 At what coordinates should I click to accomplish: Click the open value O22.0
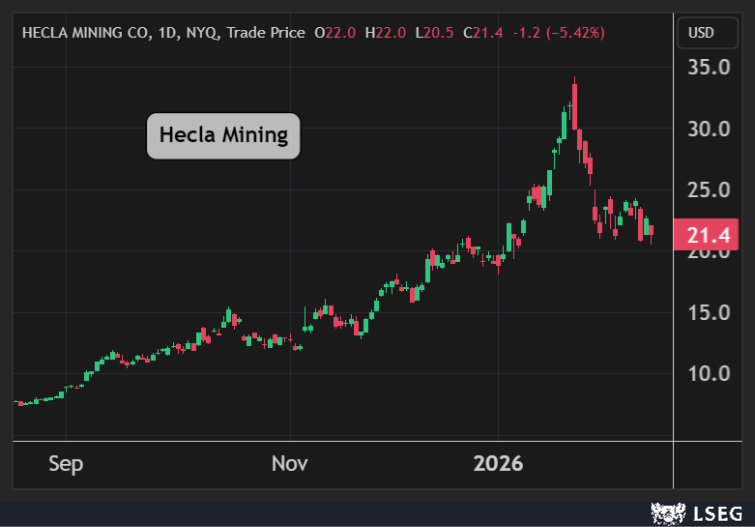334,33
